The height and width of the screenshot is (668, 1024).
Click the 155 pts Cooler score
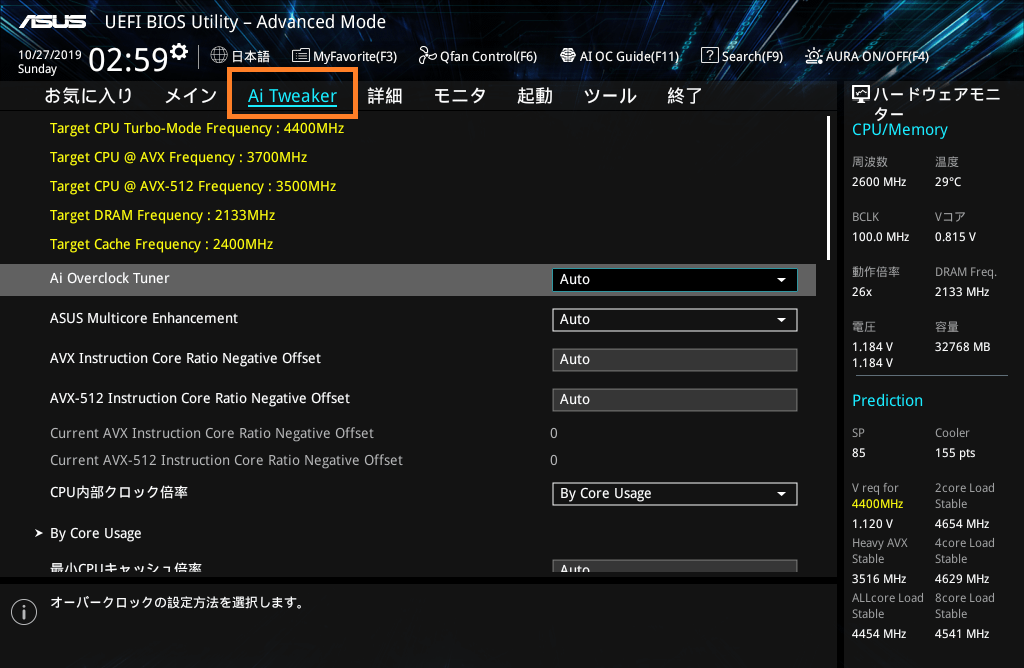point(955,453)
